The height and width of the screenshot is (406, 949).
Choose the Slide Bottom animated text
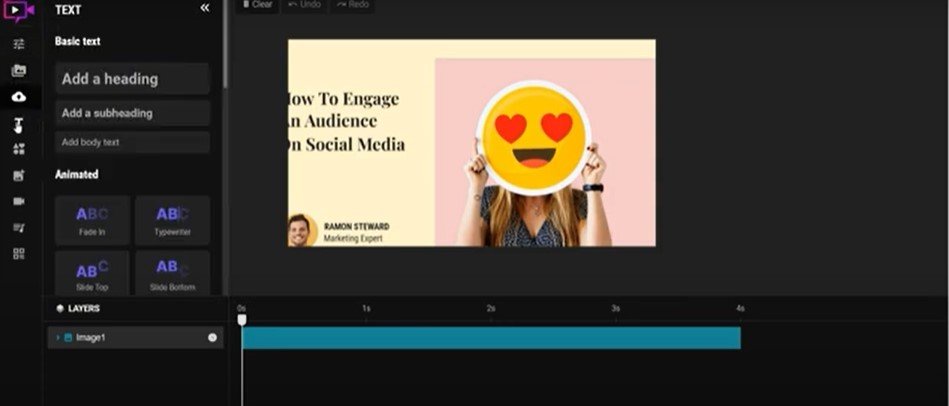click(172, 273)
